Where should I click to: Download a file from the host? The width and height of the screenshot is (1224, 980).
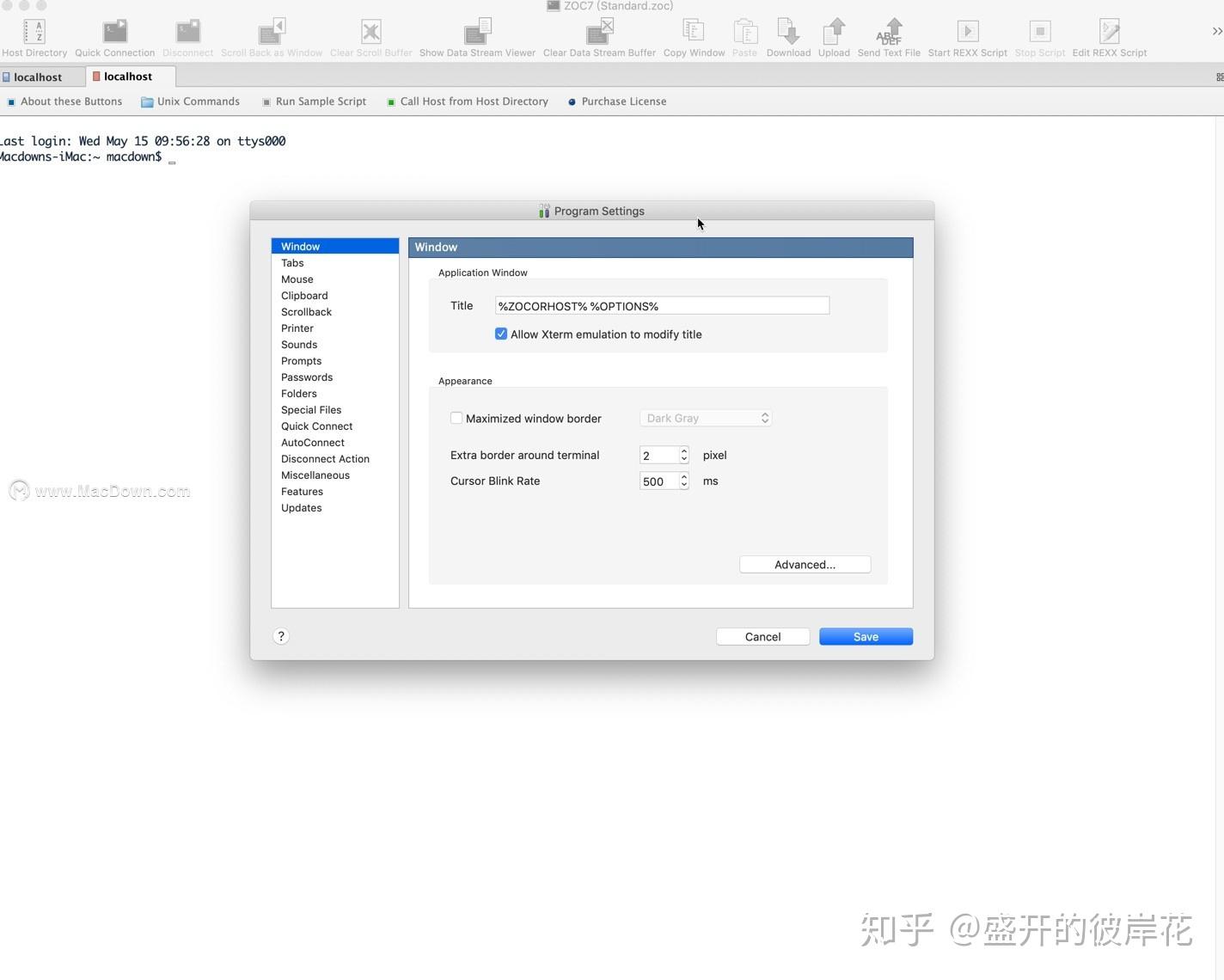pos(787,30)
